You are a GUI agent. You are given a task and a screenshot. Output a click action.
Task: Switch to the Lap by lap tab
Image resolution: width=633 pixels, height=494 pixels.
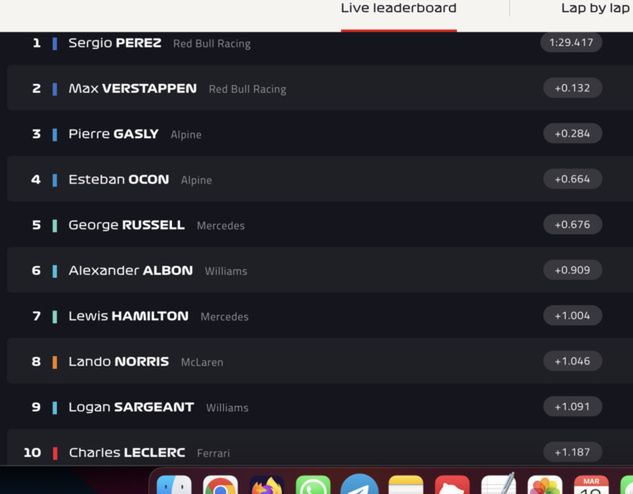tap(595, 8)
